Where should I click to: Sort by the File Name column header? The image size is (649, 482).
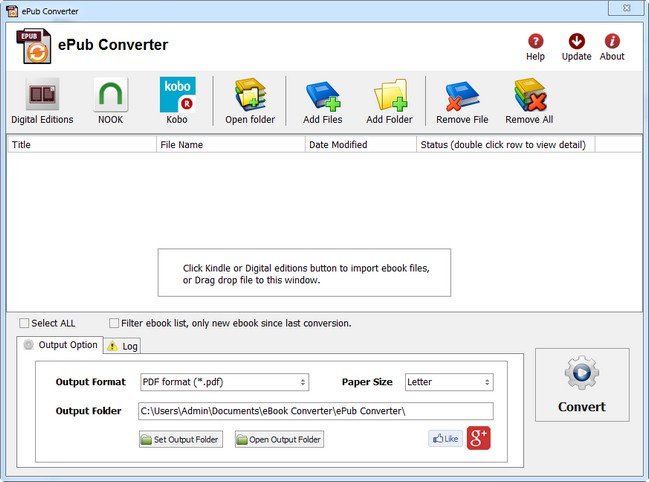point(231,145)
